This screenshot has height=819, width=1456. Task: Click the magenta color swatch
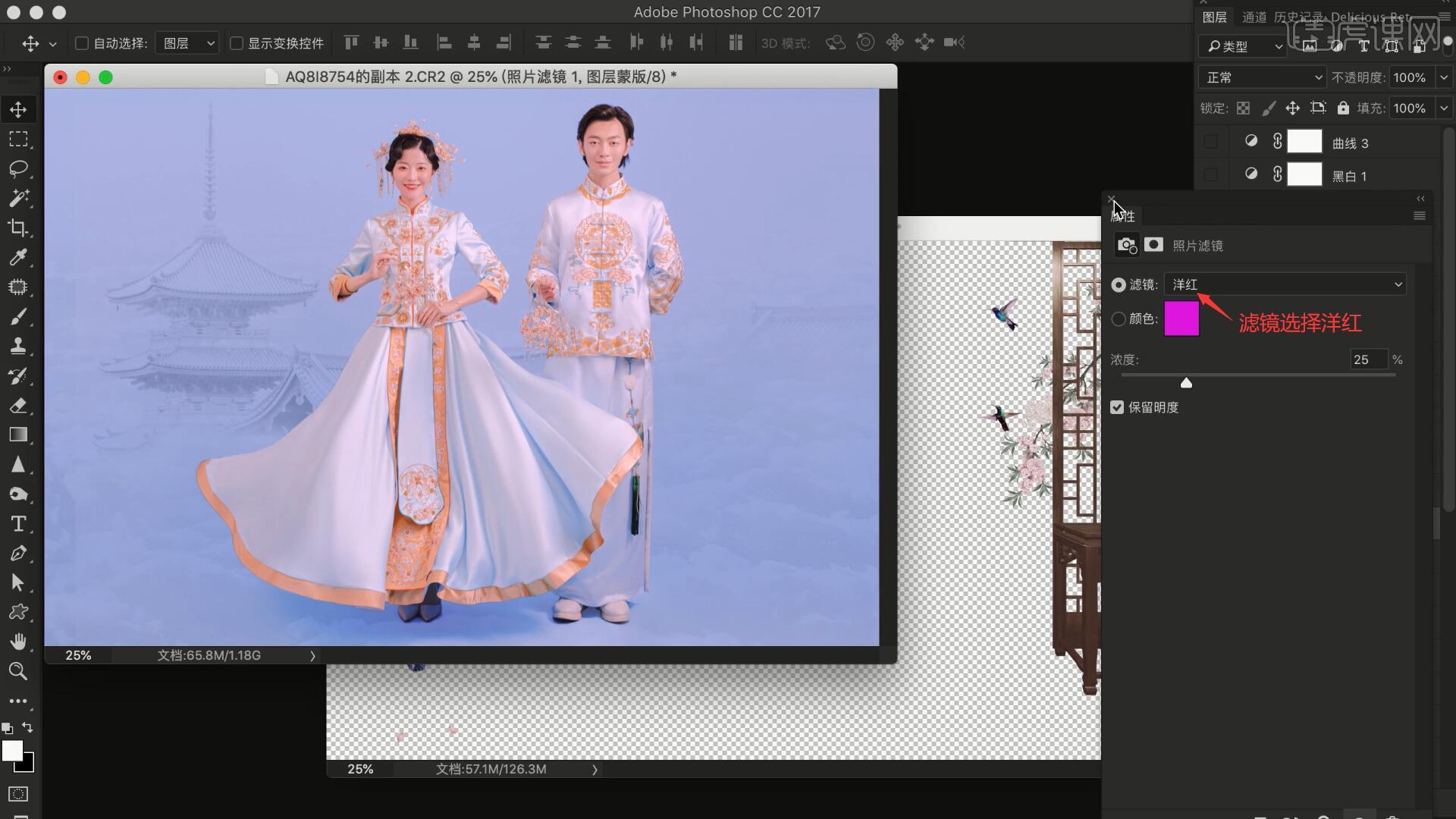(1181, 318)
